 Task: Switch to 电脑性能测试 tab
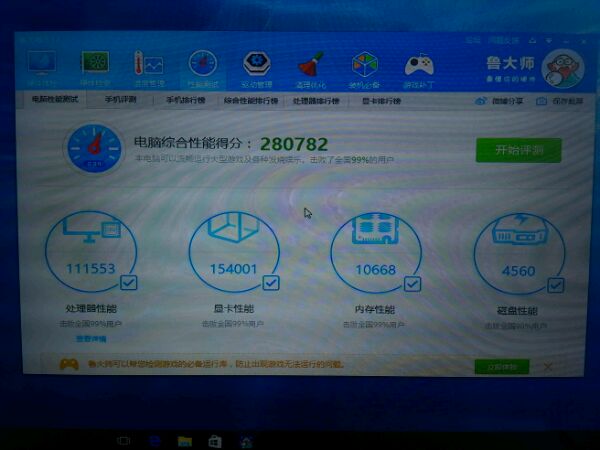point(55,99)
